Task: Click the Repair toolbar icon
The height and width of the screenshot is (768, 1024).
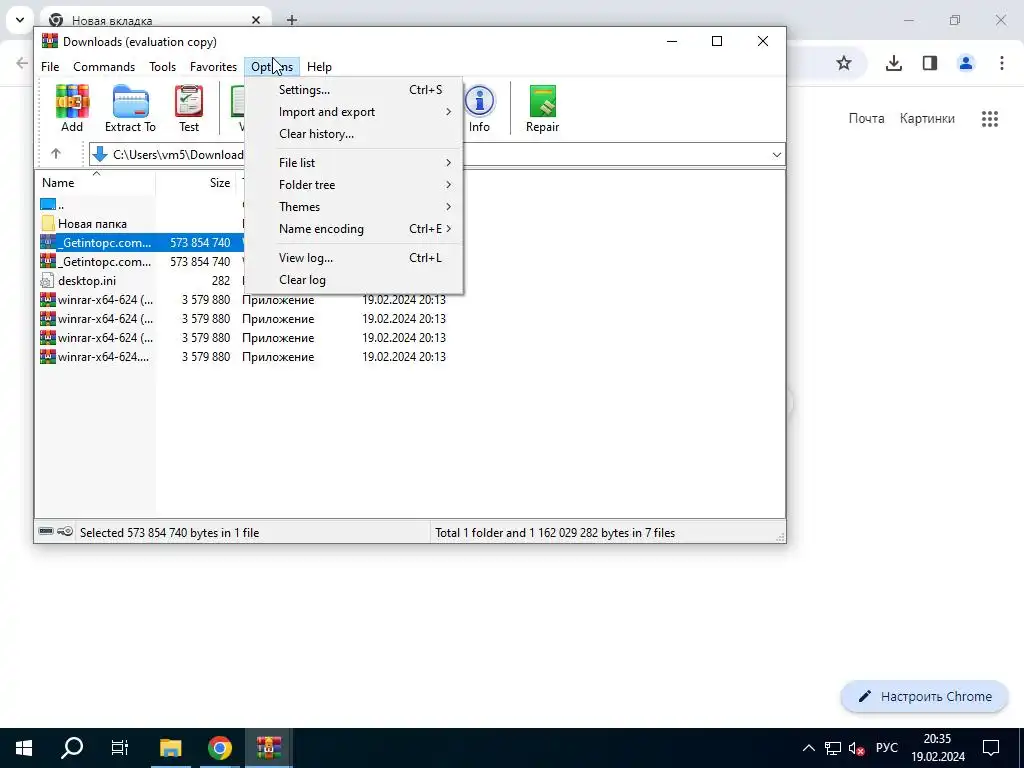Action: coord(543,109)
